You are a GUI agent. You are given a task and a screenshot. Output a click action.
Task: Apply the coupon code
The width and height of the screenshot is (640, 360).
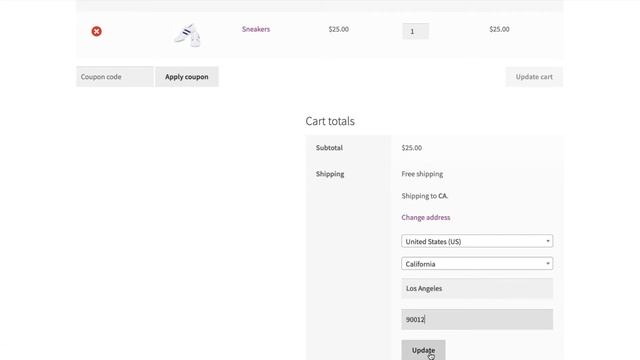point(187,77)
